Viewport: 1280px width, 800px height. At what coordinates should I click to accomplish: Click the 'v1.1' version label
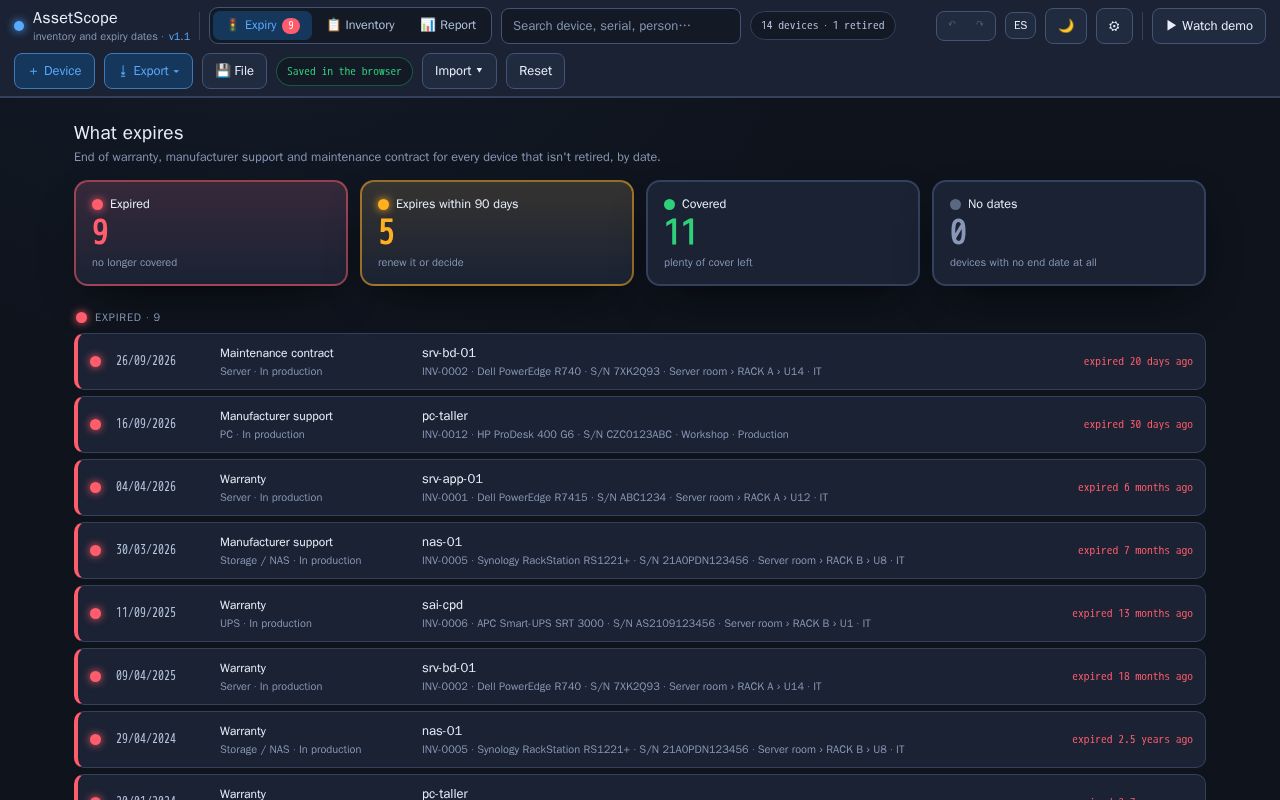pyautogui.click(x=179, y=36)
